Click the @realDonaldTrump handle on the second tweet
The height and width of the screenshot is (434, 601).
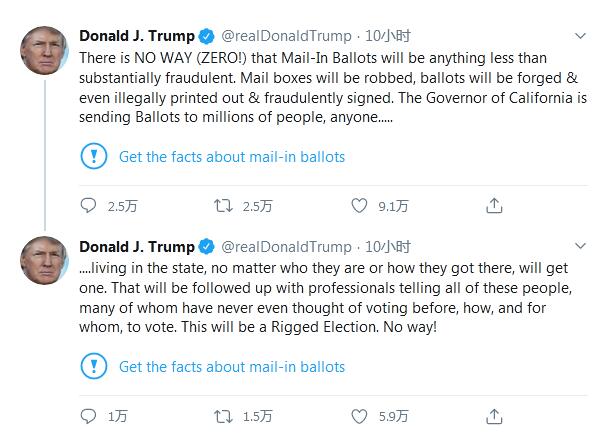point(285,247)
